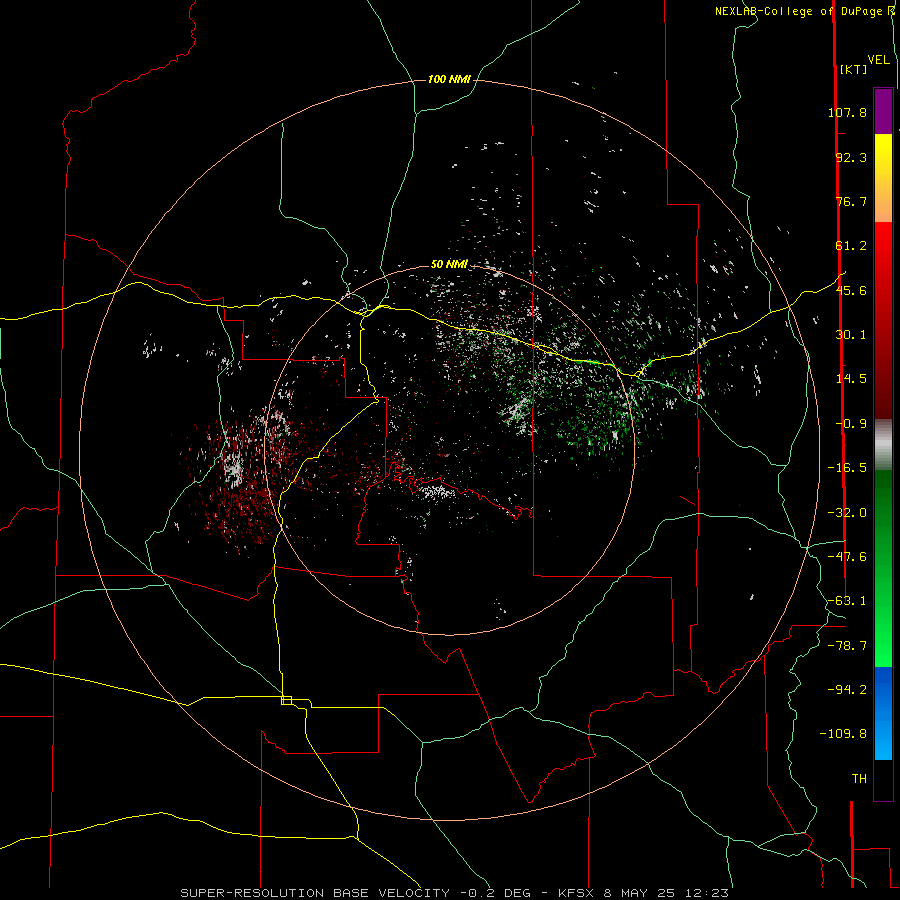Screen dimensions: 900x900
Task: Click the 100 NMI range ring label
Action: coord(449,79)
